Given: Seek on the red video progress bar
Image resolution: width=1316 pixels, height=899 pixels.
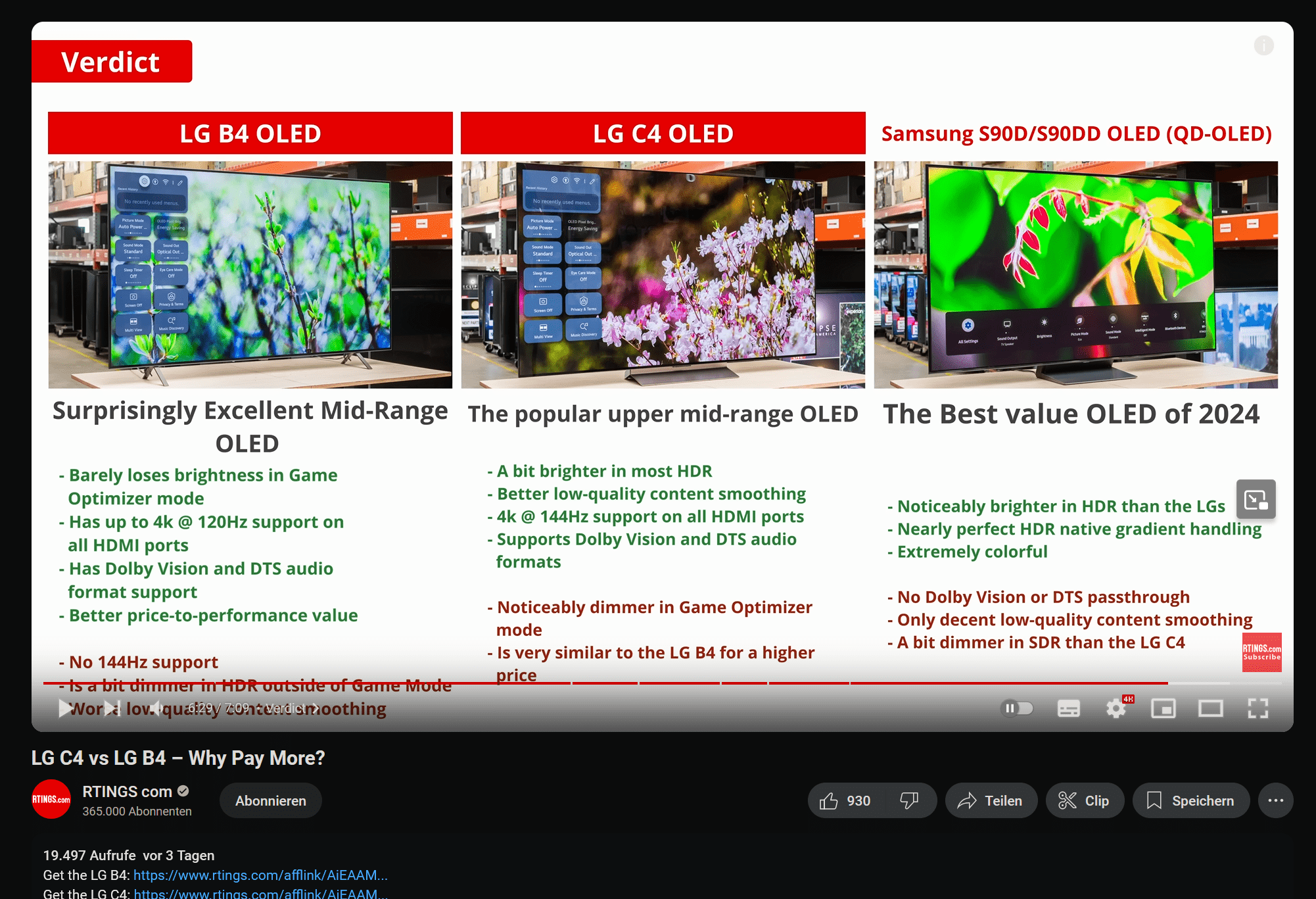Looking at the screenshot, I should [x=663, y=683].
